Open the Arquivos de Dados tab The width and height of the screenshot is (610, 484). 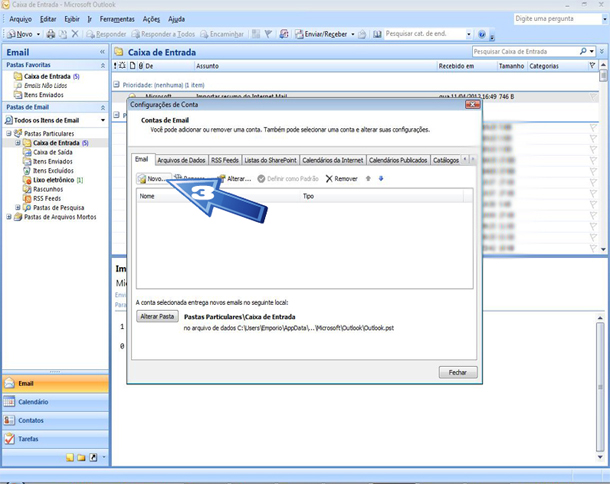click(181, 160)
